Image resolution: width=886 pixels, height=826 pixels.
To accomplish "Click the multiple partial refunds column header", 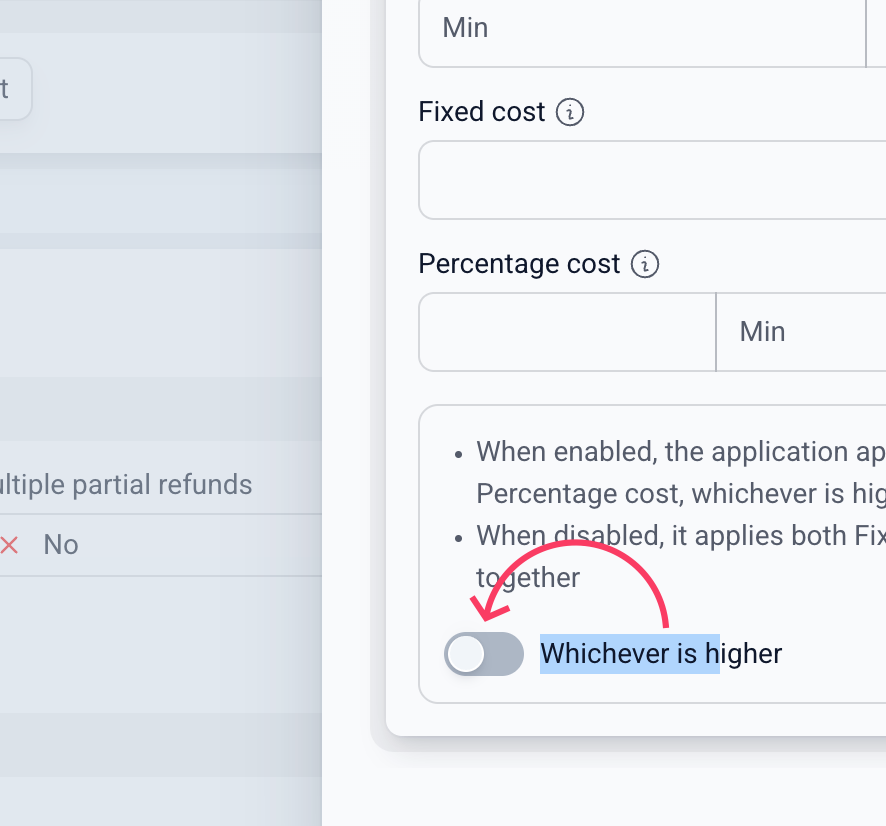I will [x=126, y=485].
